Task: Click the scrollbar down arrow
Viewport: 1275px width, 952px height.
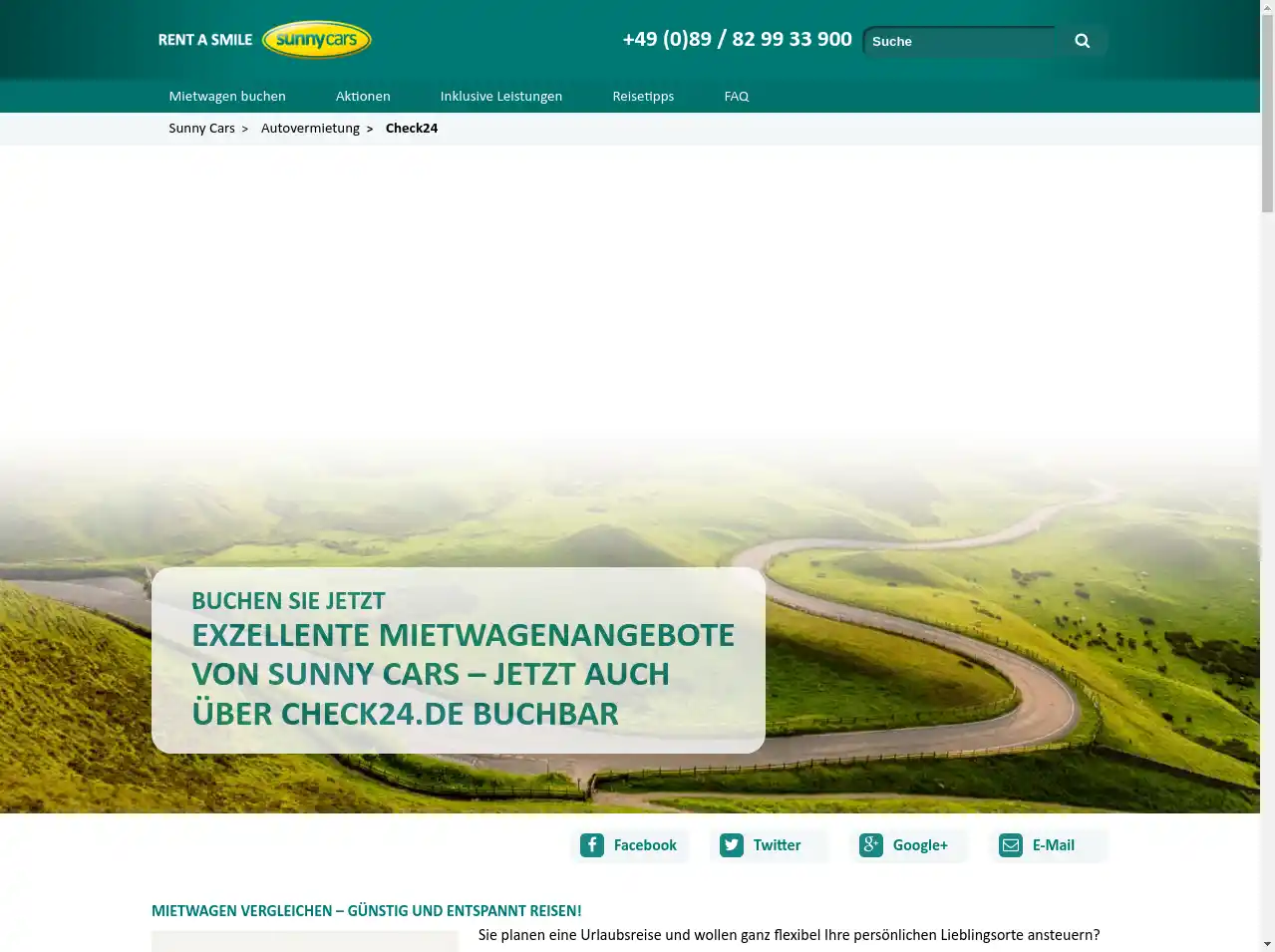Action: tap(1267, 944)
